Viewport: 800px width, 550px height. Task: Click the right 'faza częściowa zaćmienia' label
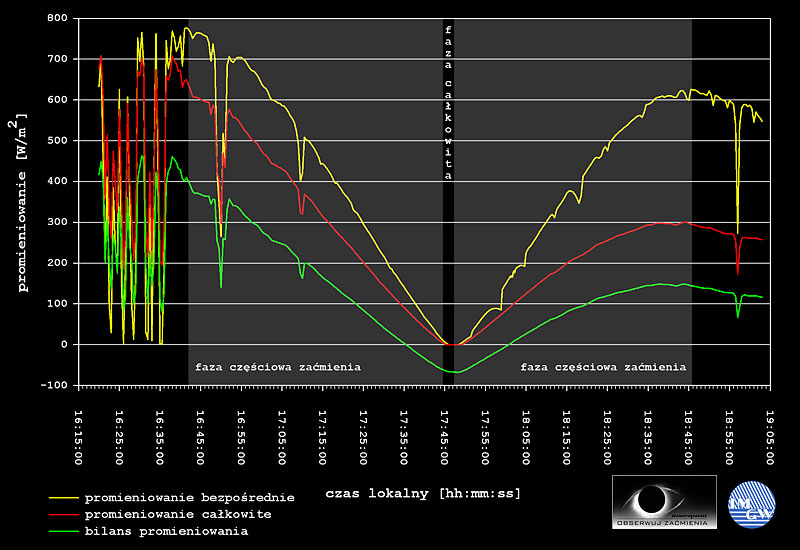tap(603, 367)
